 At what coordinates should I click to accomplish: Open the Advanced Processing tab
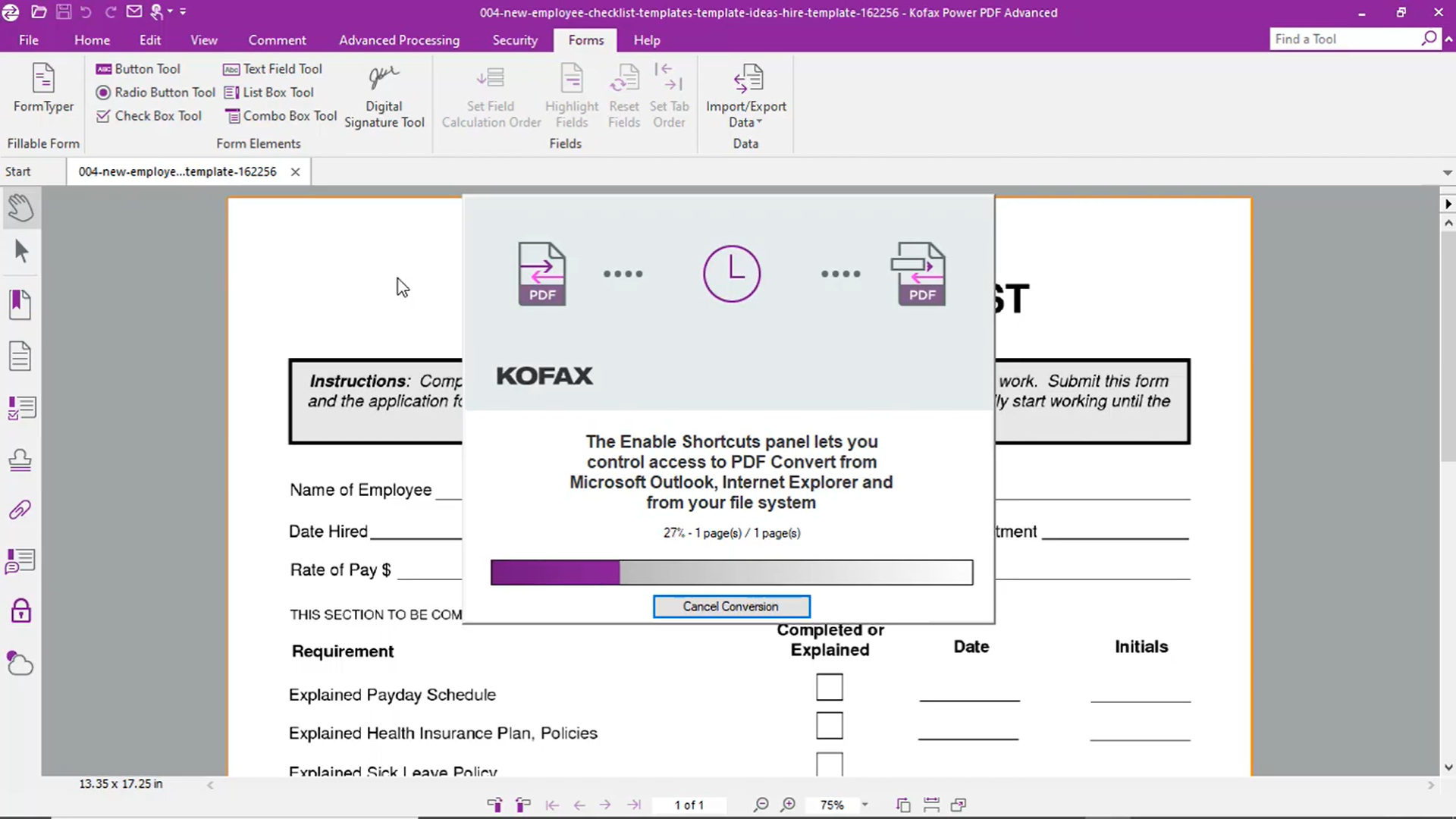click(399, 40)
